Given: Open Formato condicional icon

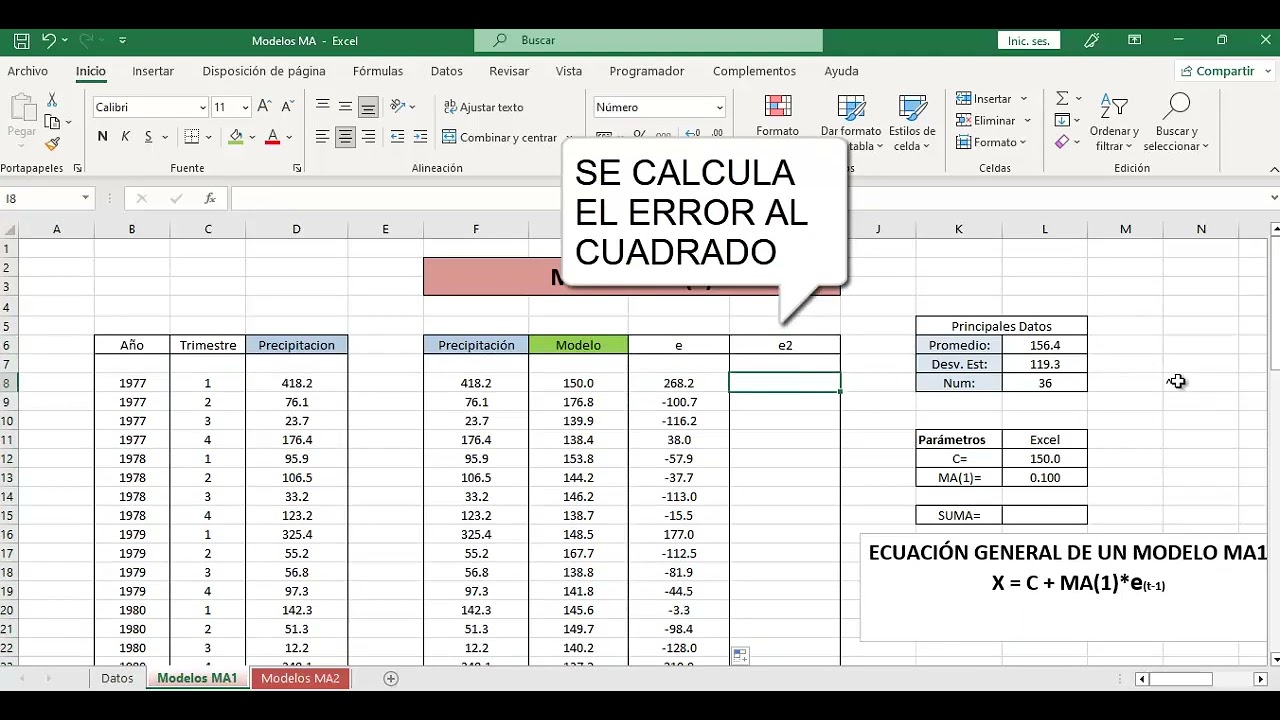Looking at the screenshot, I should click(777, 107).
